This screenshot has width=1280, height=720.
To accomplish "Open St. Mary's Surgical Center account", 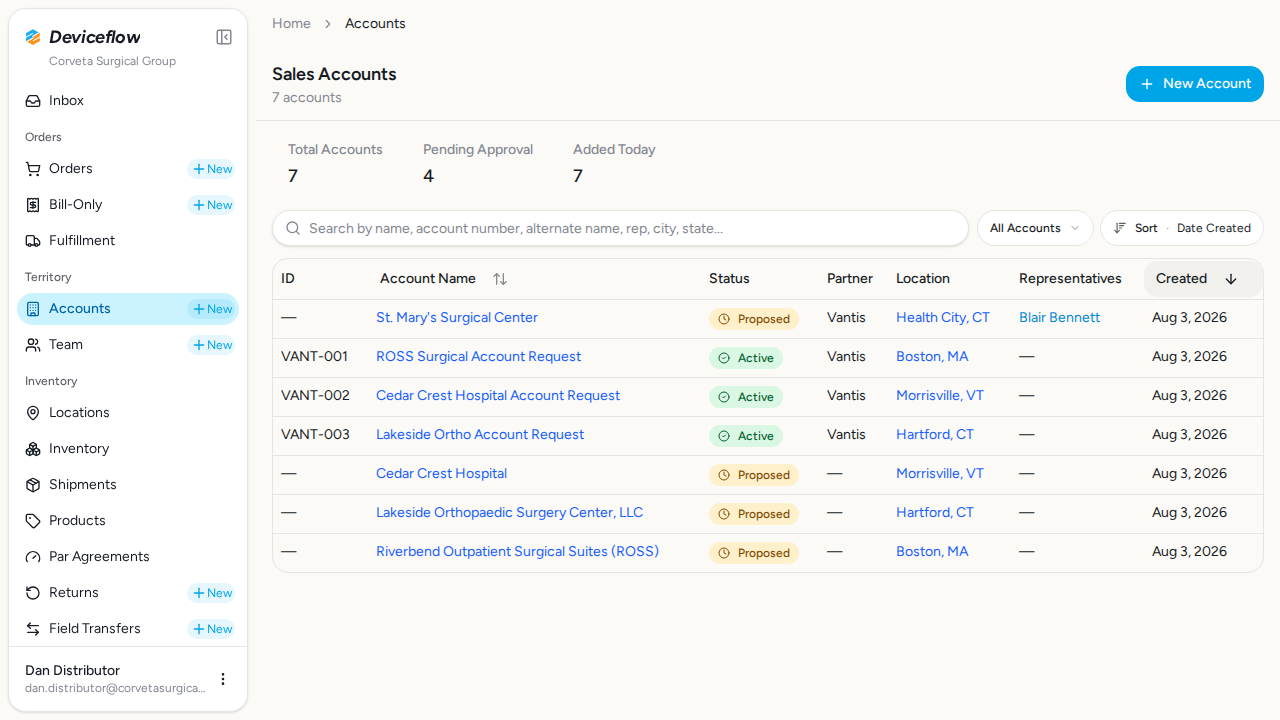I will click(x=457, y=318).
